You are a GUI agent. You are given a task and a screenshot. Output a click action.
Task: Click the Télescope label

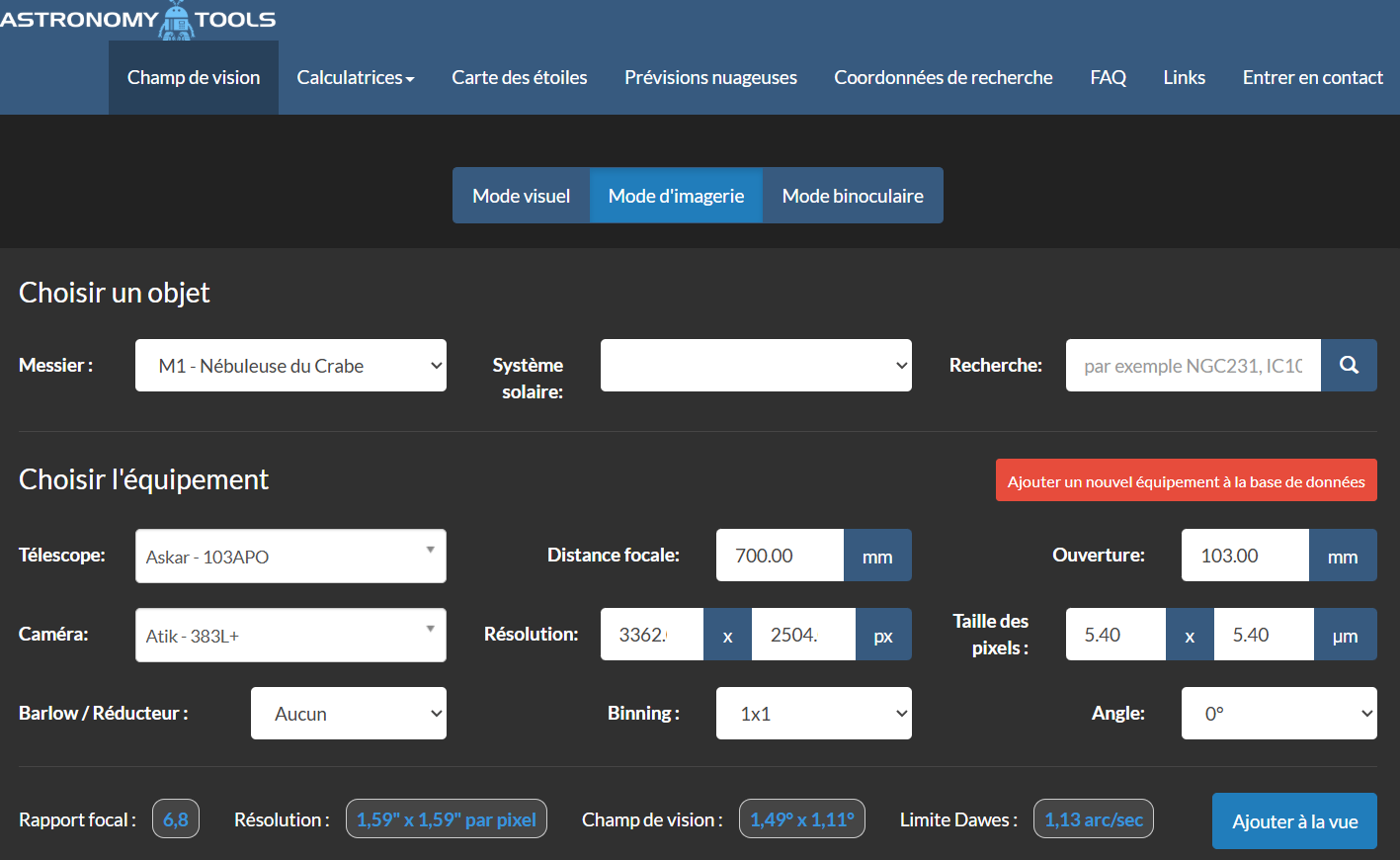pos(62,555)
